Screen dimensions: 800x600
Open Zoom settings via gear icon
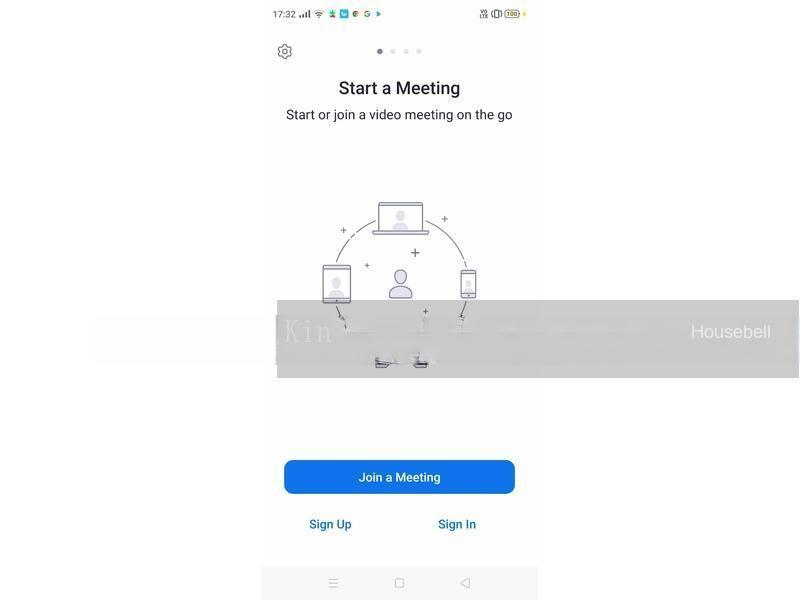(285, 52)
